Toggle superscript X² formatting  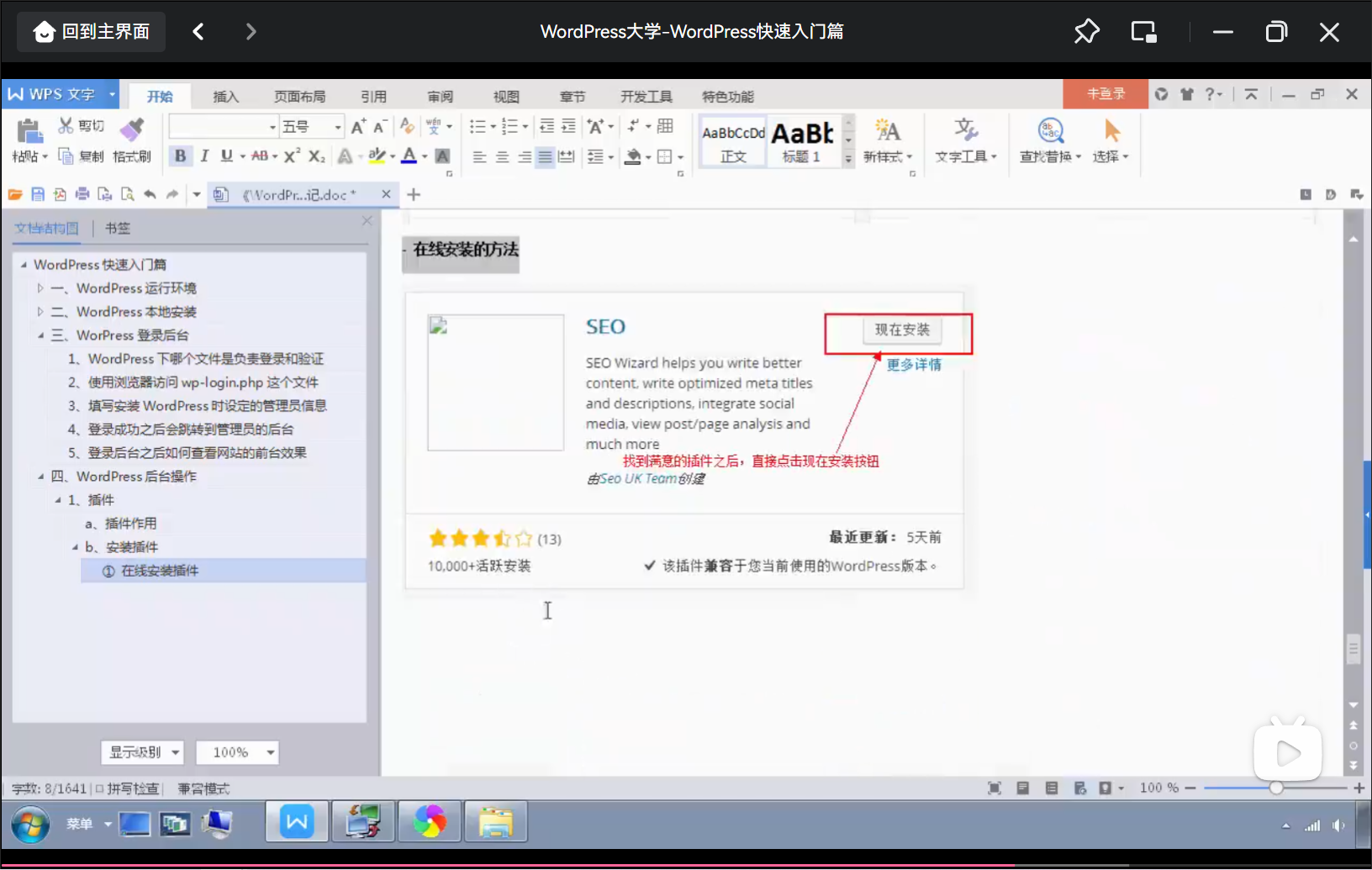(x=292, y=156)
